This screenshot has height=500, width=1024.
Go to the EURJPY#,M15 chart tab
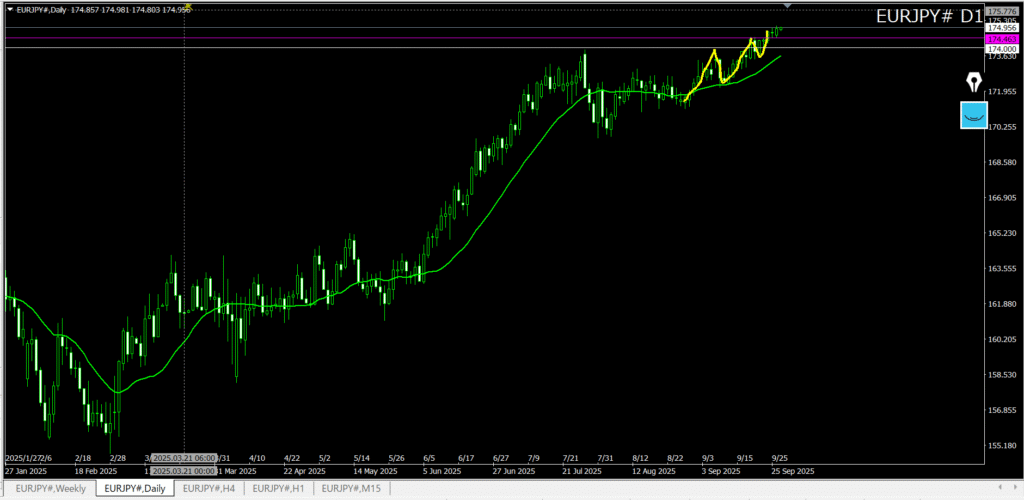click(x=350, y=488)
